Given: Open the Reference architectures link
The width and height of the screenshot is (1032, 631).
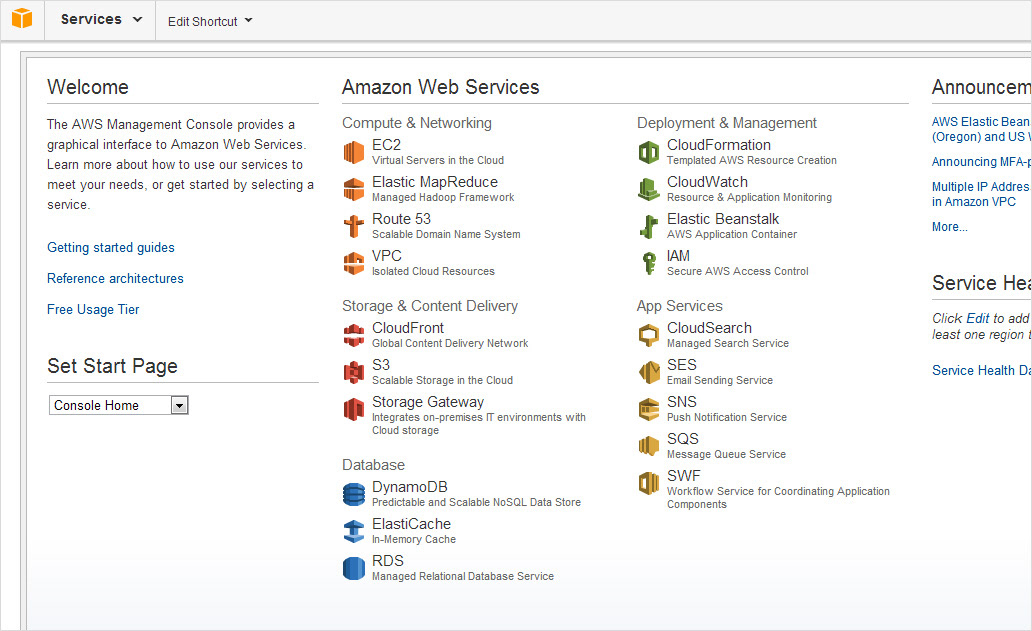Looking at the screenshot, I should click(115, 278).
